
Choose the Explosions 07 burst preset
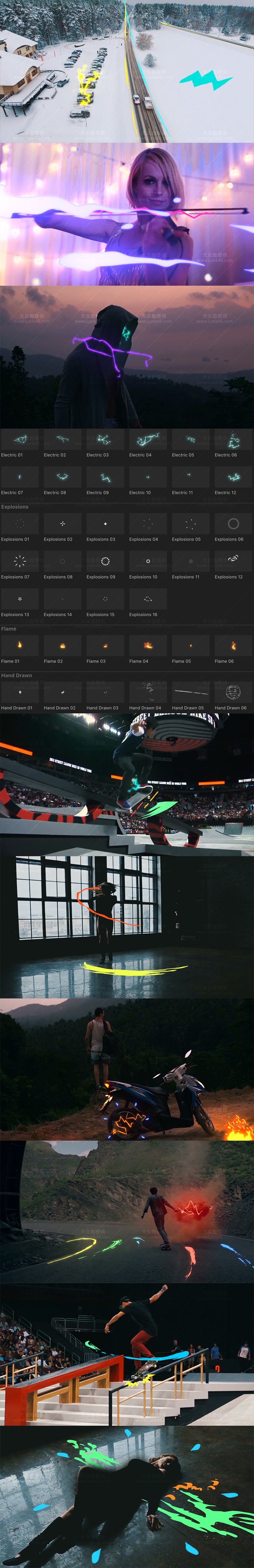tap(20, 561)
